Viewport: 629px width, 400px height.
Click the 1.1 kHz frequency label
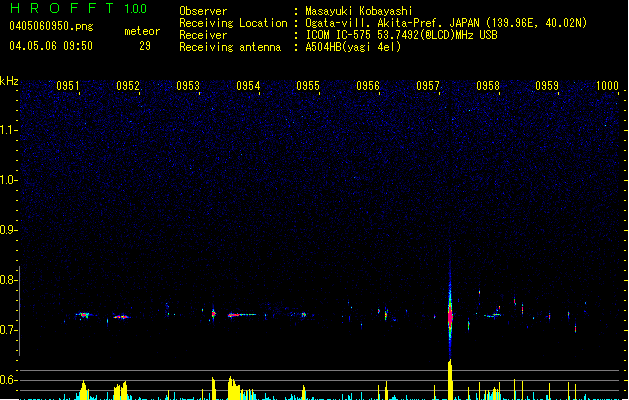point(8,130)
